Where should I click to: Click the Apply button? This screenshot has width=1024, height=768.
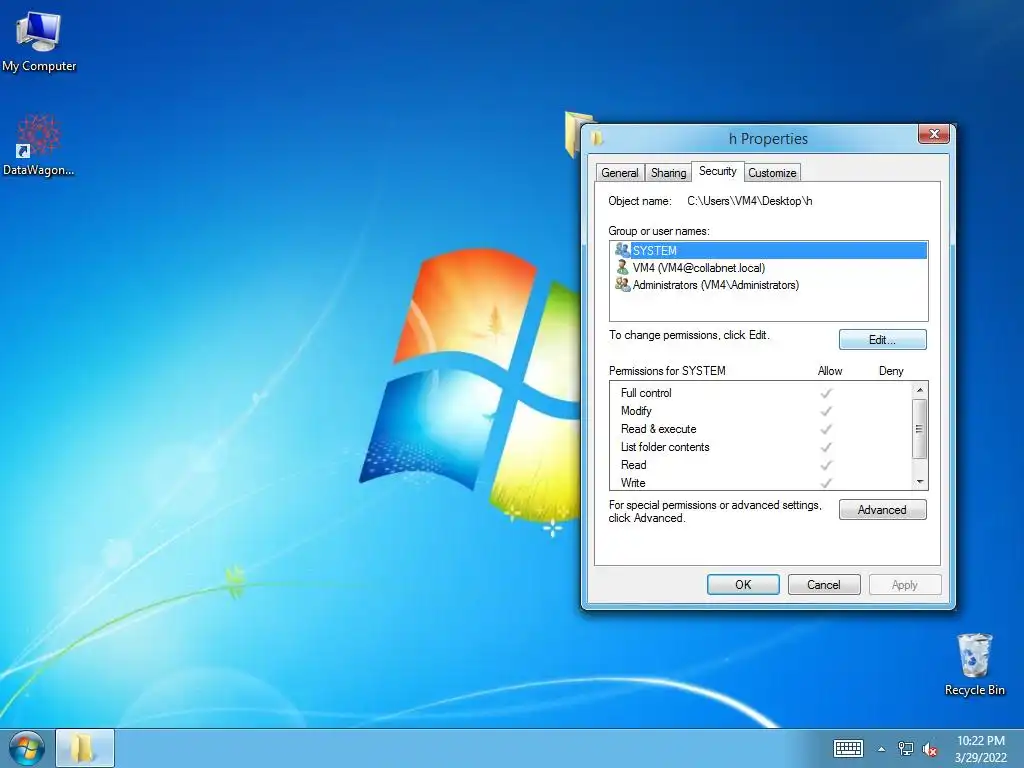(x=904, y=584)
